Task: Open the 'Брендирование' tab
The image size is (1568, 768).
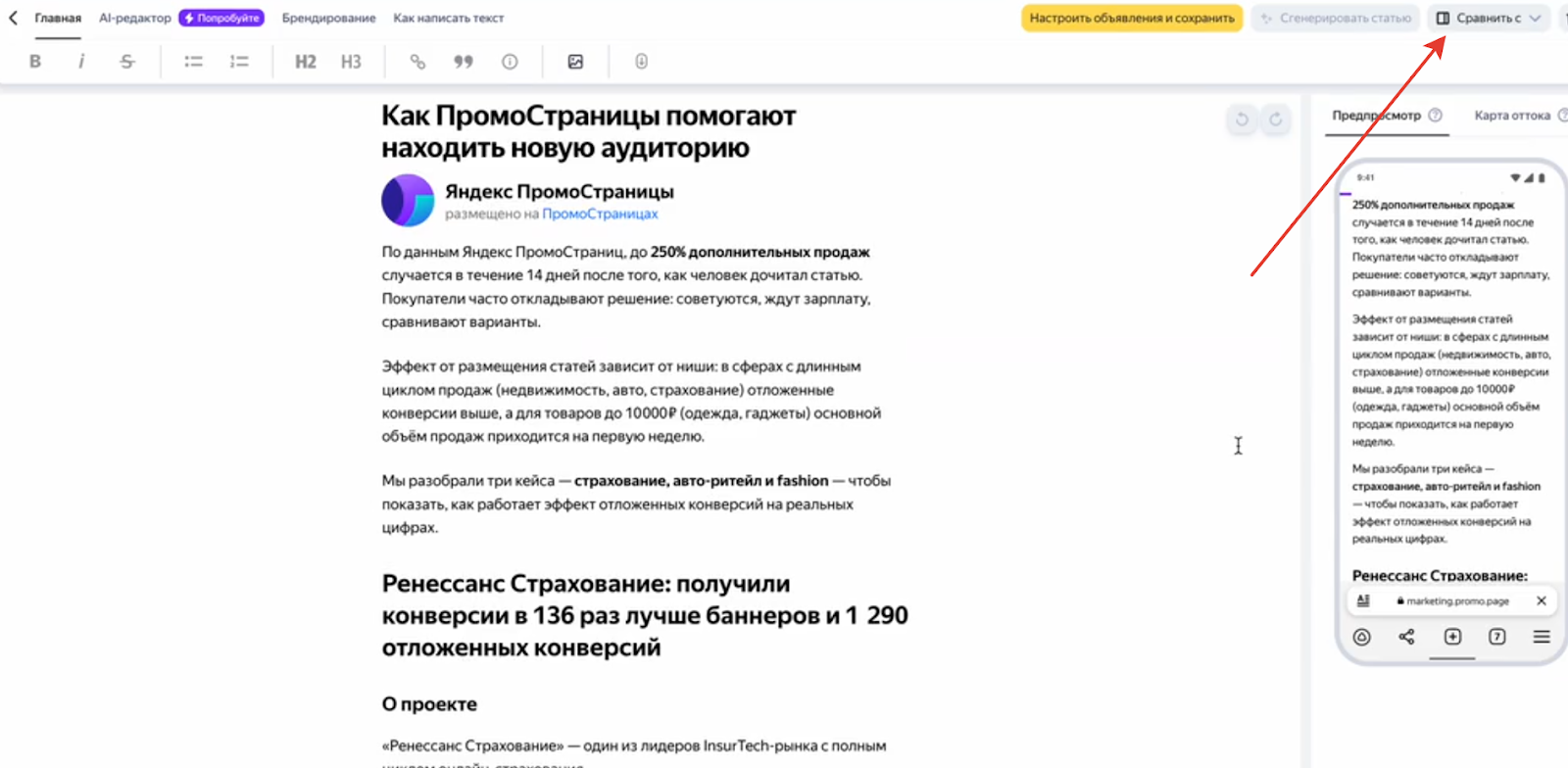Action: pos(328,18)
